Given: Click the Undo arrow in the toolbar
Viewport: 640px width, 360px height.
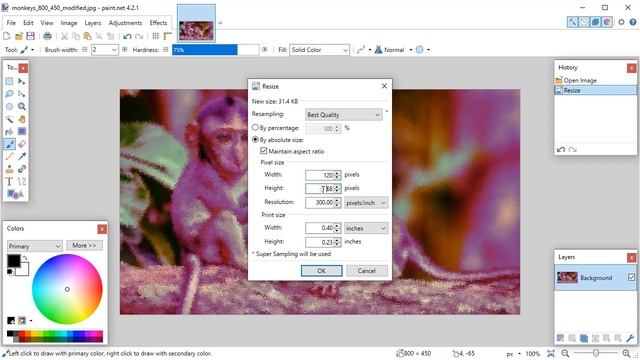Looking at the screenshot, I should [x=127, y=36].
